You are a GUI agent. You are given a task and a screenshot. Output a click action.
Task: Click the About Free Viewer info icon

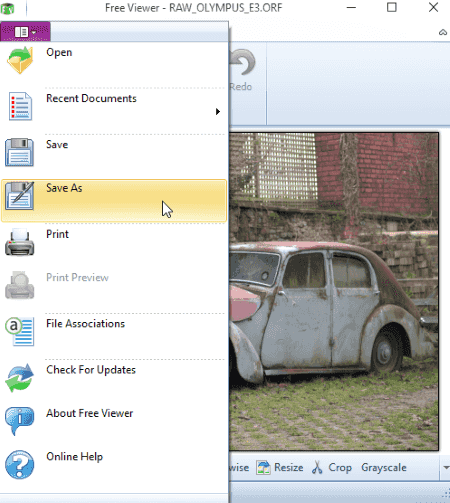coord(19,421)
